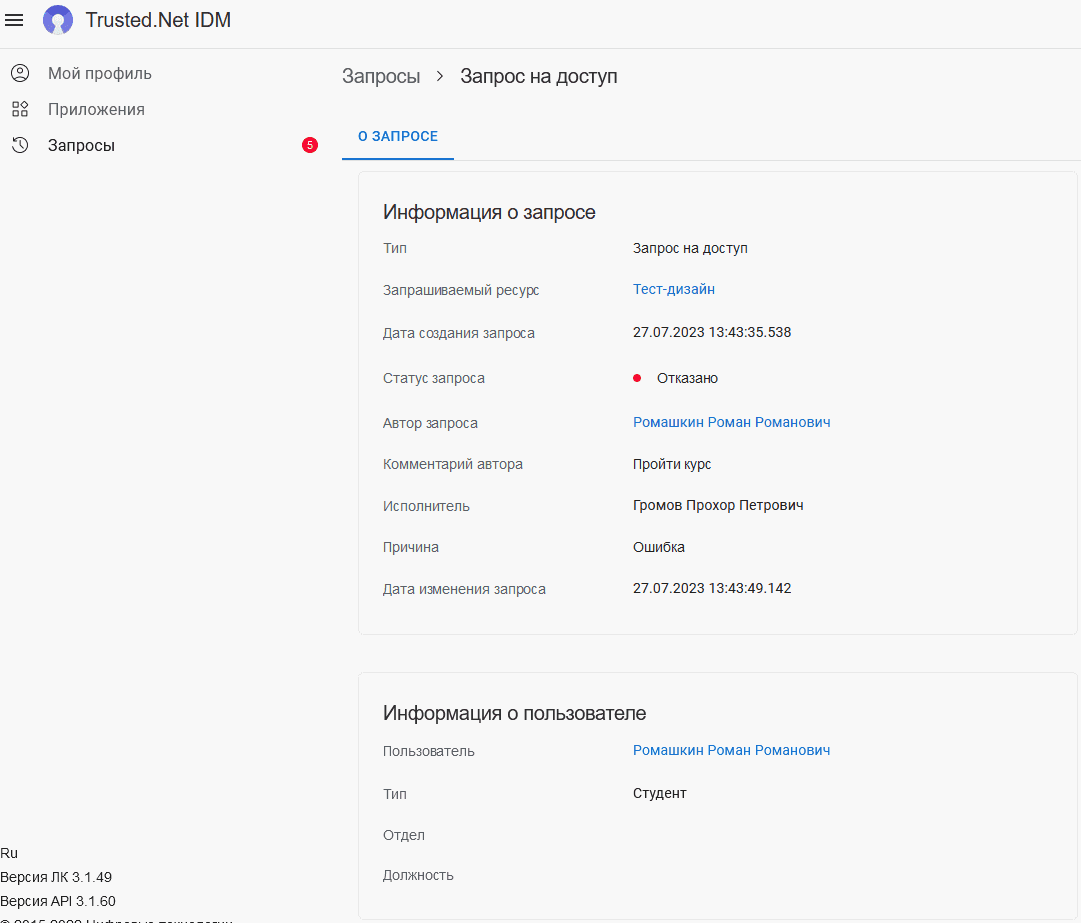Click the label Дата изменения запроса

464,589
